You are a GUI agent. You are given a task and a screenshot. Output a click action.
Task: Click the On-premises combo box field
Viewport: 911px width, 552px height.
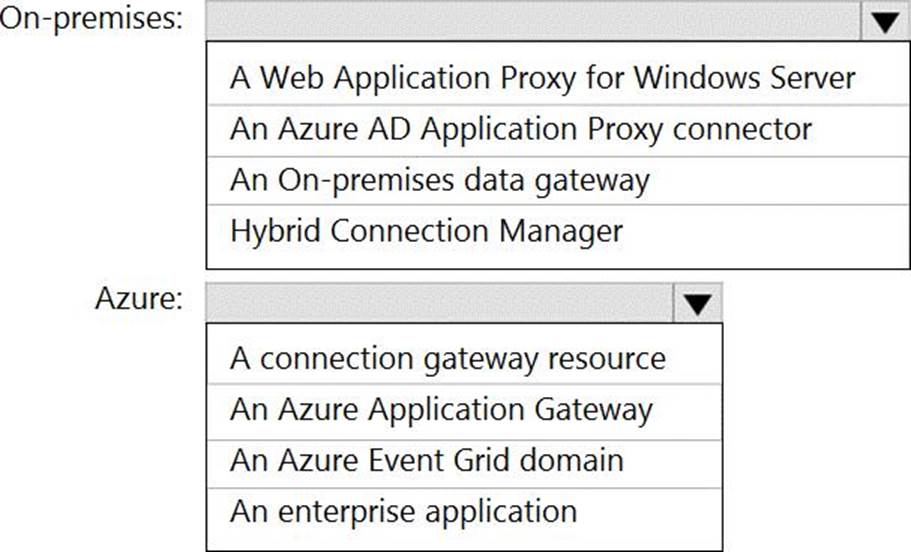click(531, 21)
